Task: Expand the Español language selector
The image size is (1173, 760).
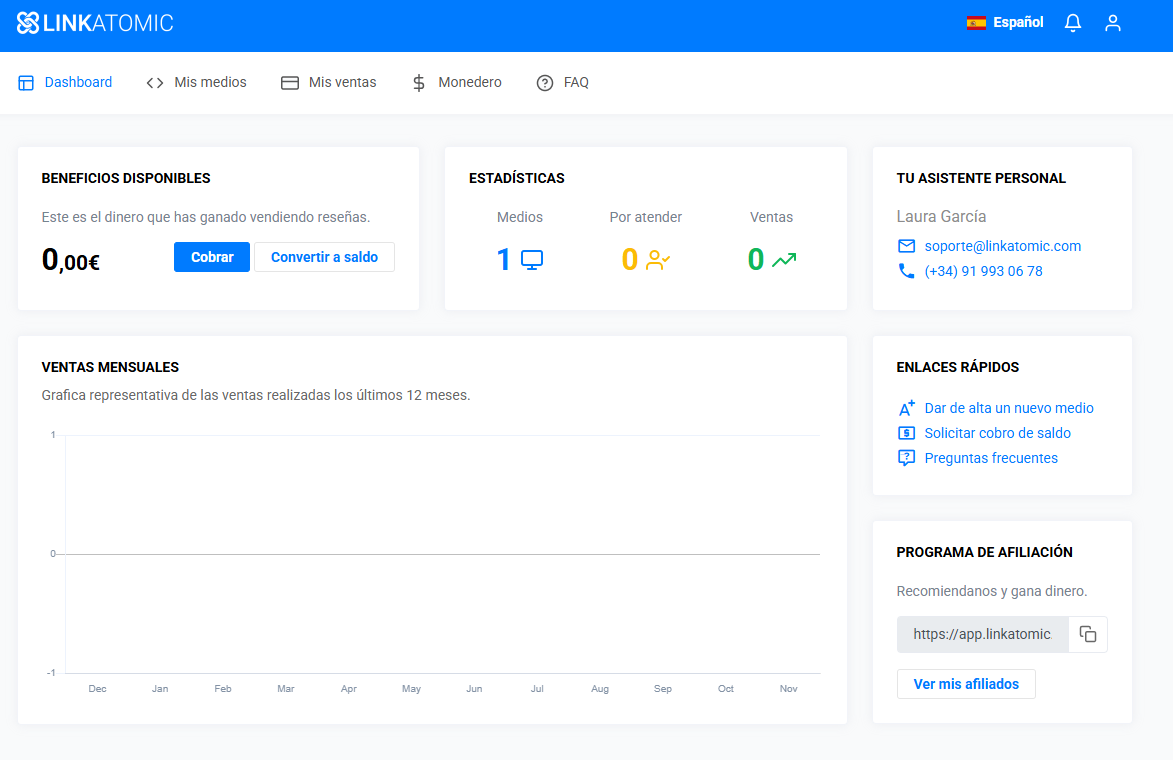Action: coord(1005,23)
